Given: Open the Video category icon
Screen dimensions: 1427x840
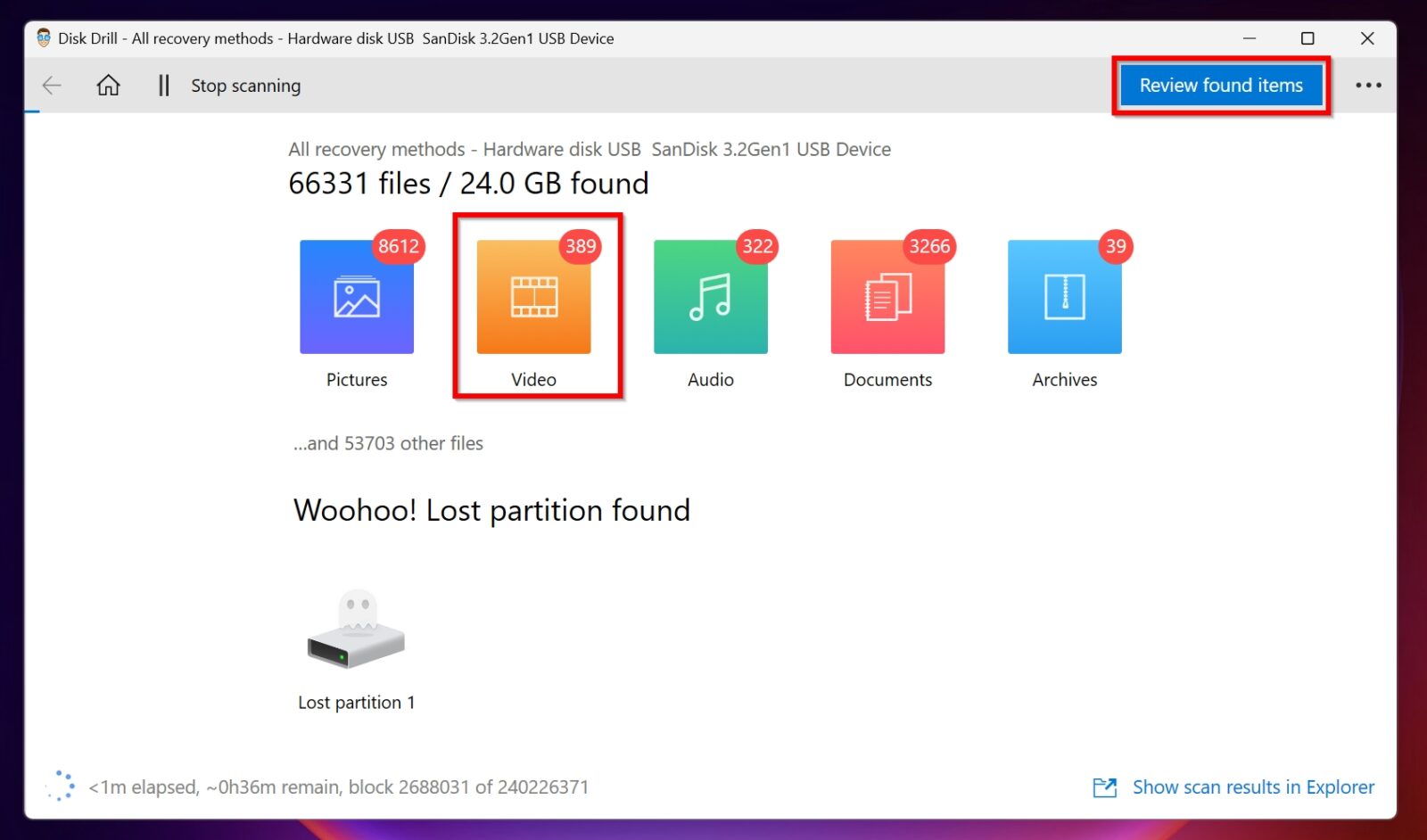Looking at the screenshot, I should [533, 296].
